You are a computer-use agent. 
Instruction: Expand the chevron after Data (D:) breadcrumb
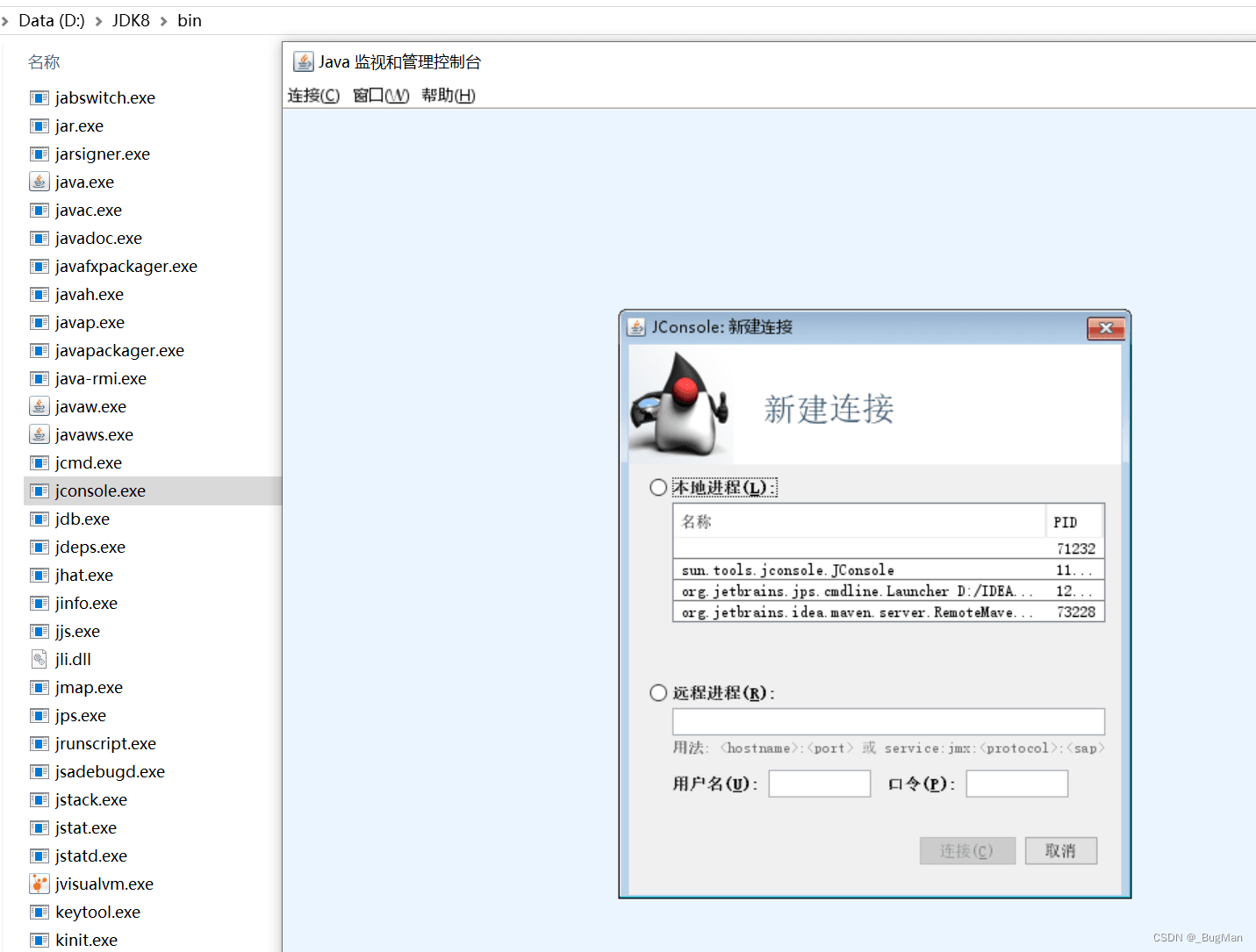[x=98, y=21]
